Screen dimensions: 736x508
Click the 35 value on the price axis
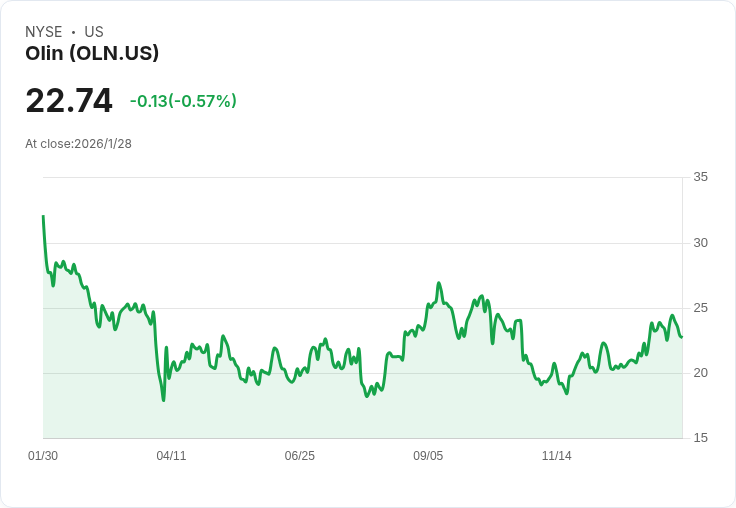(700, 178)
